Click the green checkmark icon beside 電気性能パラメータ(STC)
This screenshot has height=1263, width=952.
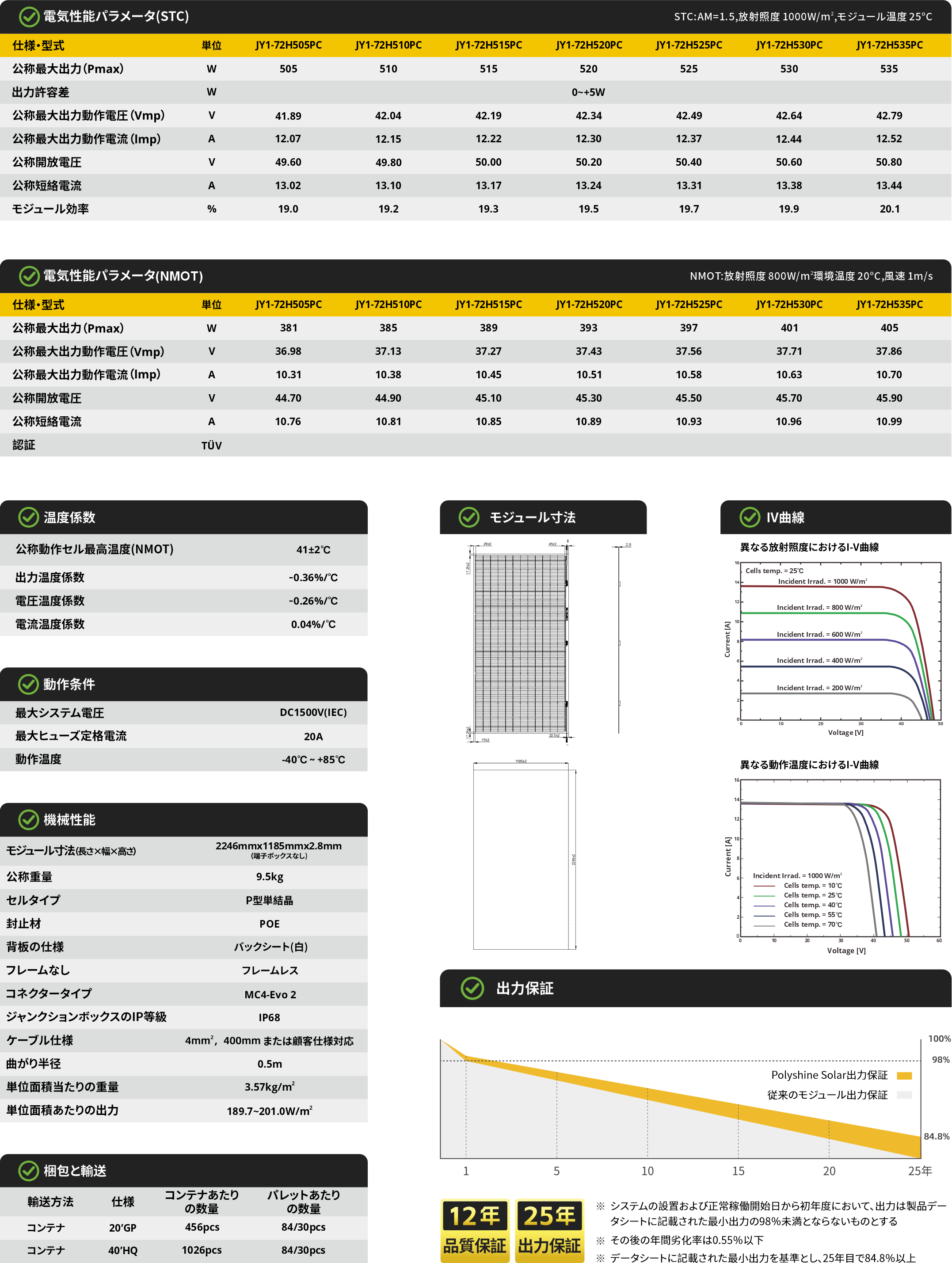[x=29, y=16]
